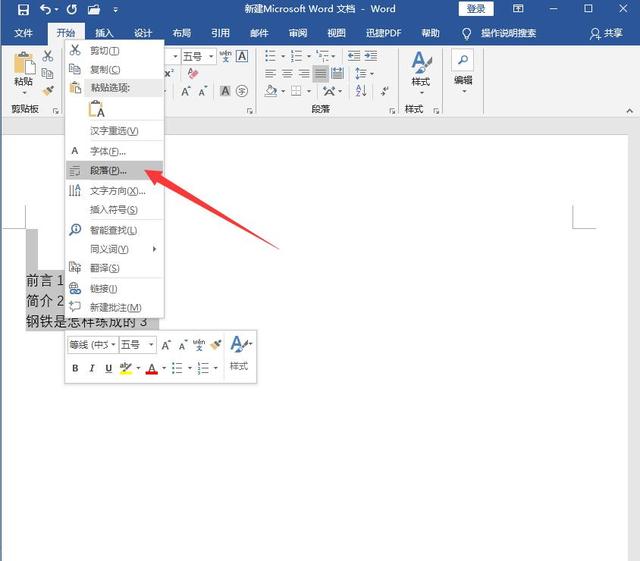The width and height of the screenshot is (640, 561).
Task: Click the paste-text-only icon under paste options
Action: (97, 110)
